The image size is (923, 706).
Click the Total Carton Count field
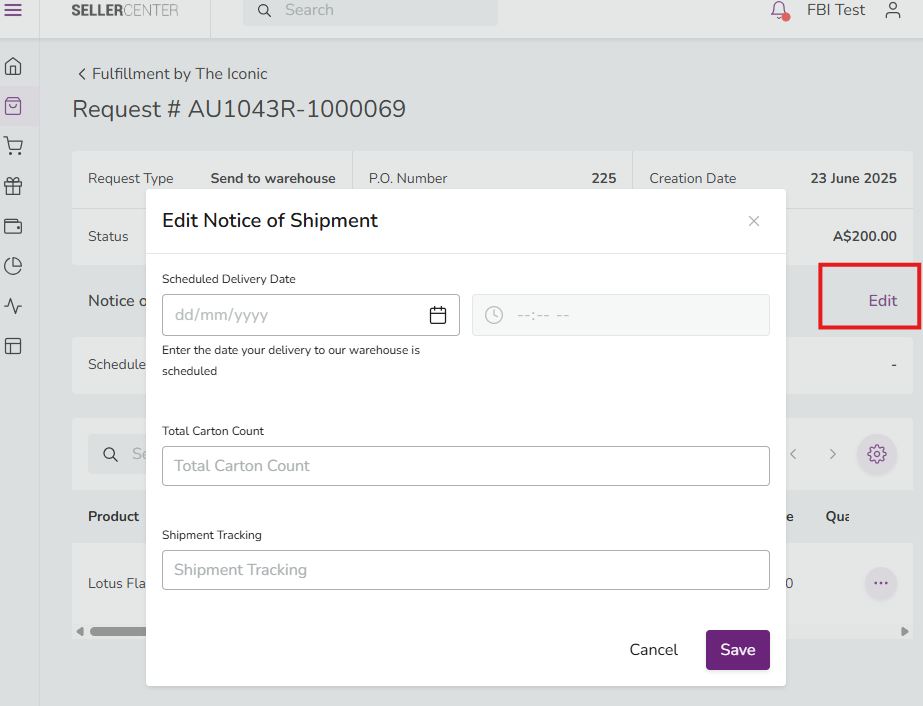click(x=465, y=466)
